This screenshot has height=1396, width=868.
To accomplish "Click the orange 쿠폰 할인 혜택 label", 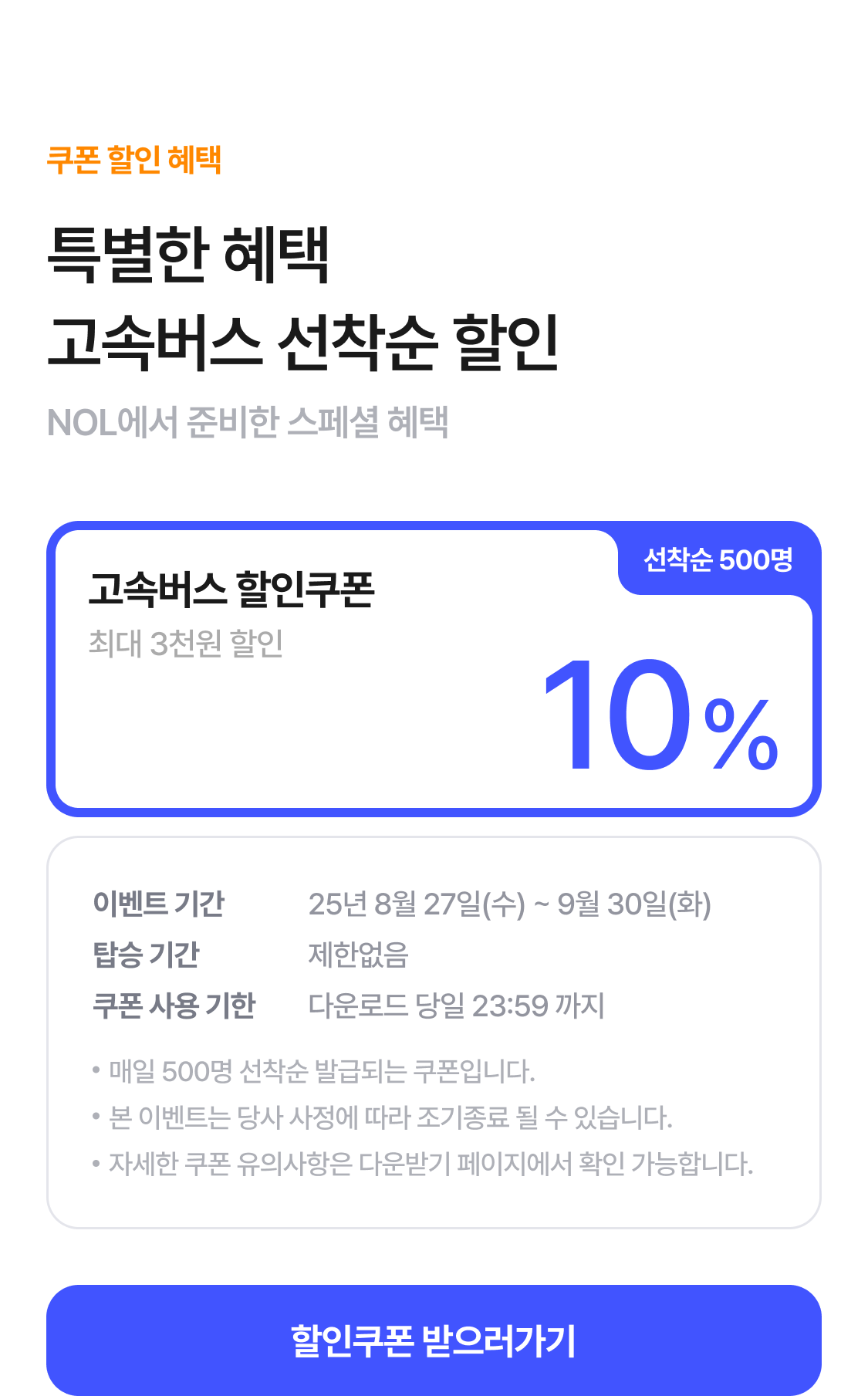I will 134,160.
